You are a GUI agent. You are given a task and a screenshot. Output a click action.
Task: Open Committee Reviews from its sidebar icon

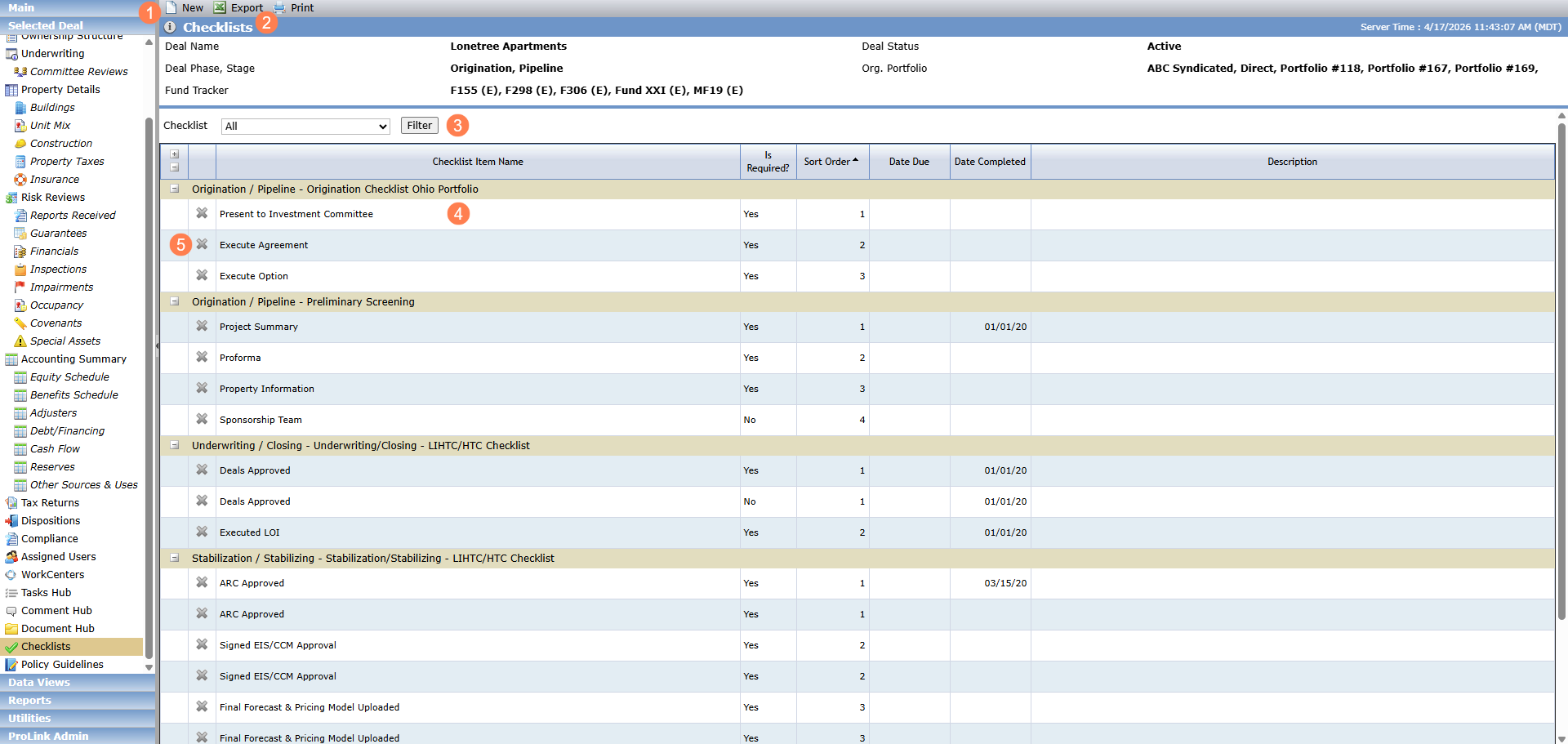coord(20,72)
